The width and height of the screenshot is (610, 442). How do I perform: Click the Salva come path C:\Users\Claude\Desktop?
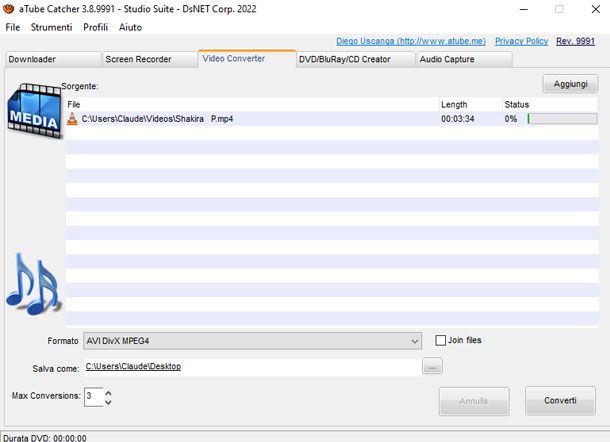pyautogui.click(x=133, y=367)
